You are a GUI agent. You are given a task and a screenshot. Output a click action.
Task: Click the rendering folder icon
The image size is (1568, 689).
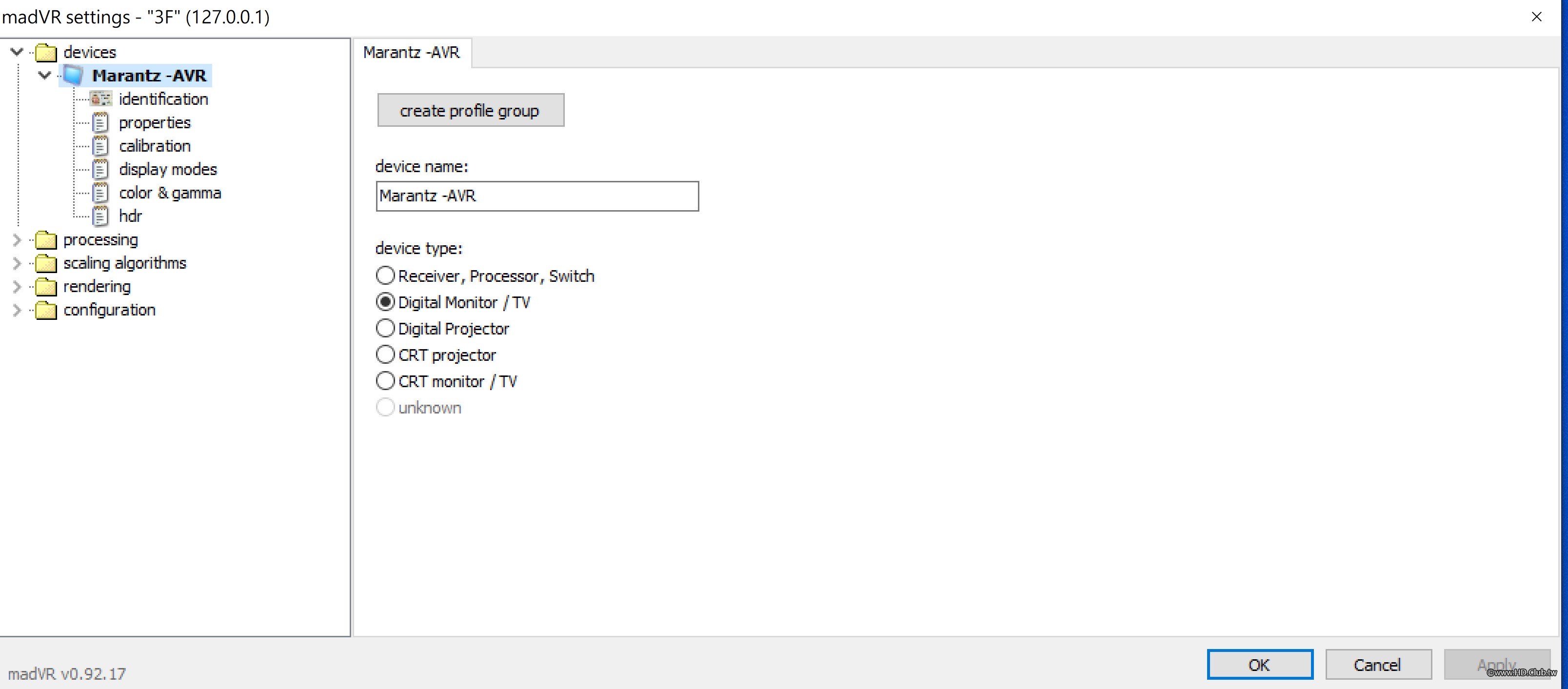[46, 287]
